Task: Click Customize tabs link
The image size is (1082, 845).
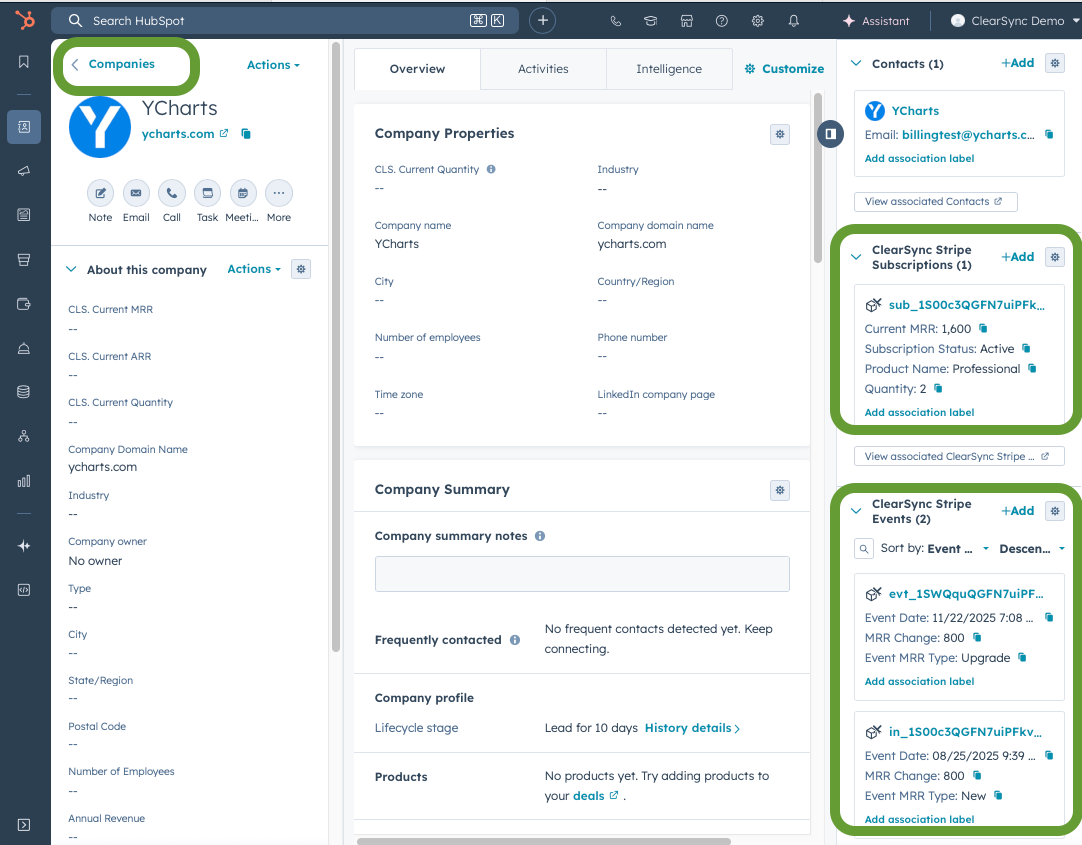Action: click(x=785, y=68)
